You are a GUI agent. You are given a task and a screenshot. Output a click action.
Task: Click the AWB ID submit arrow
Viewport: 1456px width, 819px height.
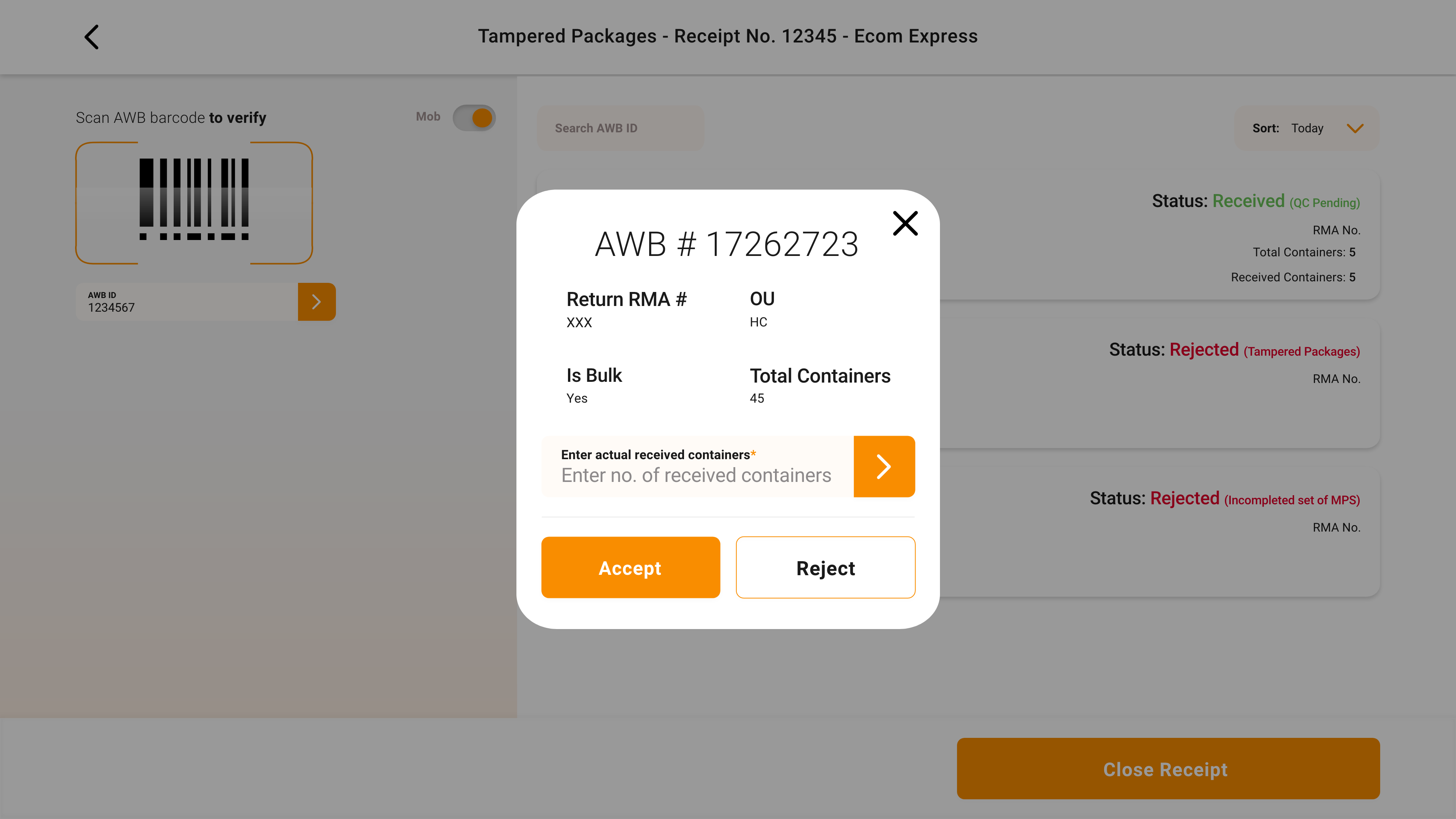[317, 302]
